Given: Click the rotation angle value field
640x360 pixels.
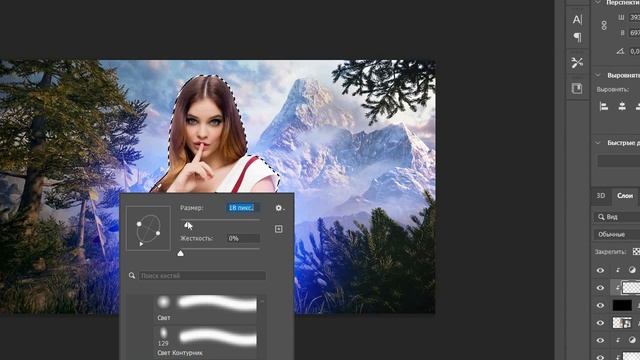Looking at the screenshot, I should 634,51.
